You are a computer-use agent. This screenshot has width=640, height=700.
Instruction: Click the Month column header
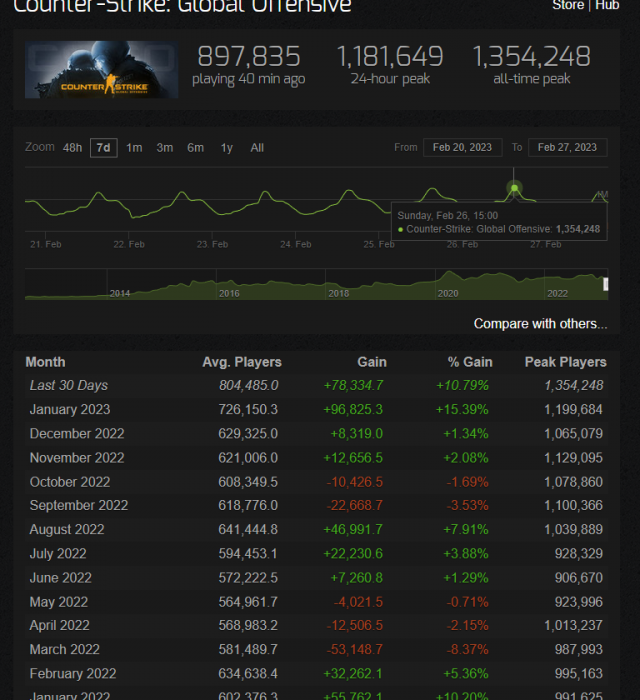point(45,362)
